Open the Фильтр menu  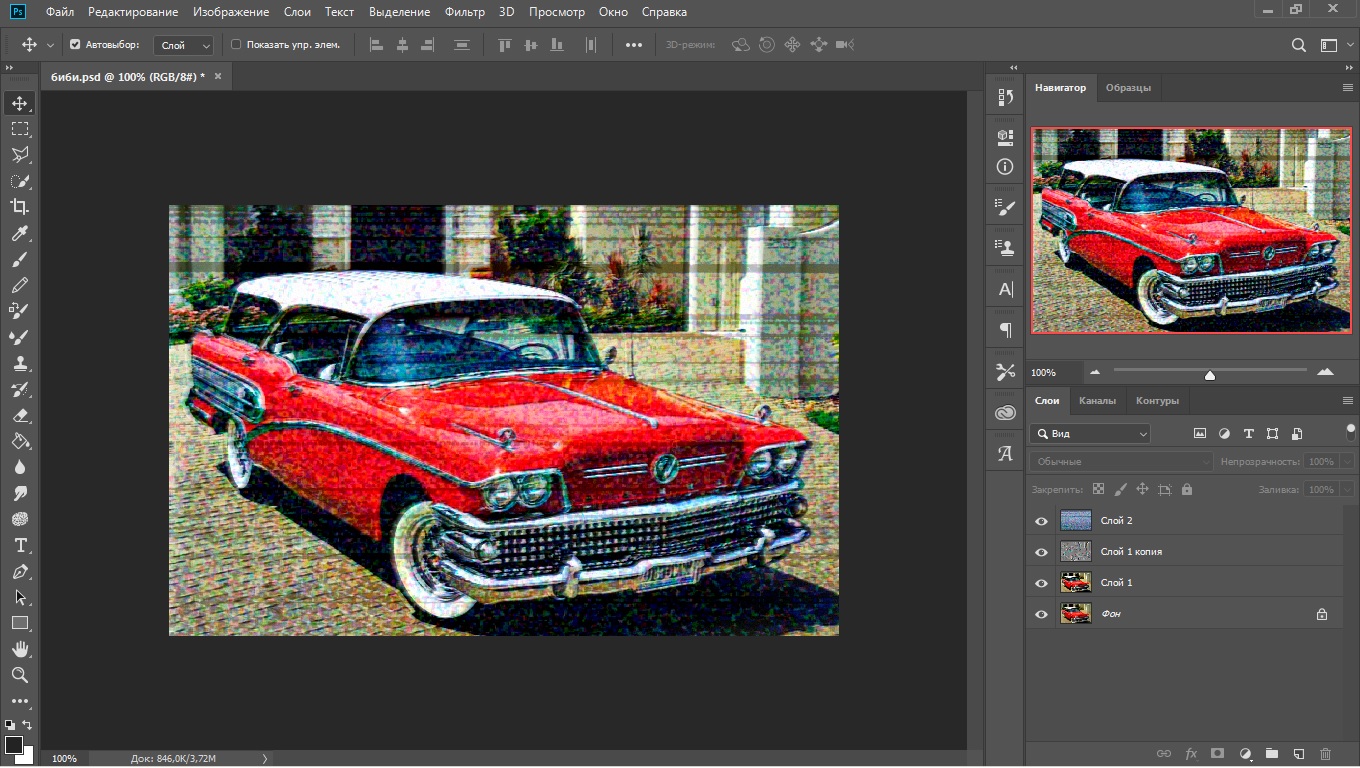click(x=465, y=12)
